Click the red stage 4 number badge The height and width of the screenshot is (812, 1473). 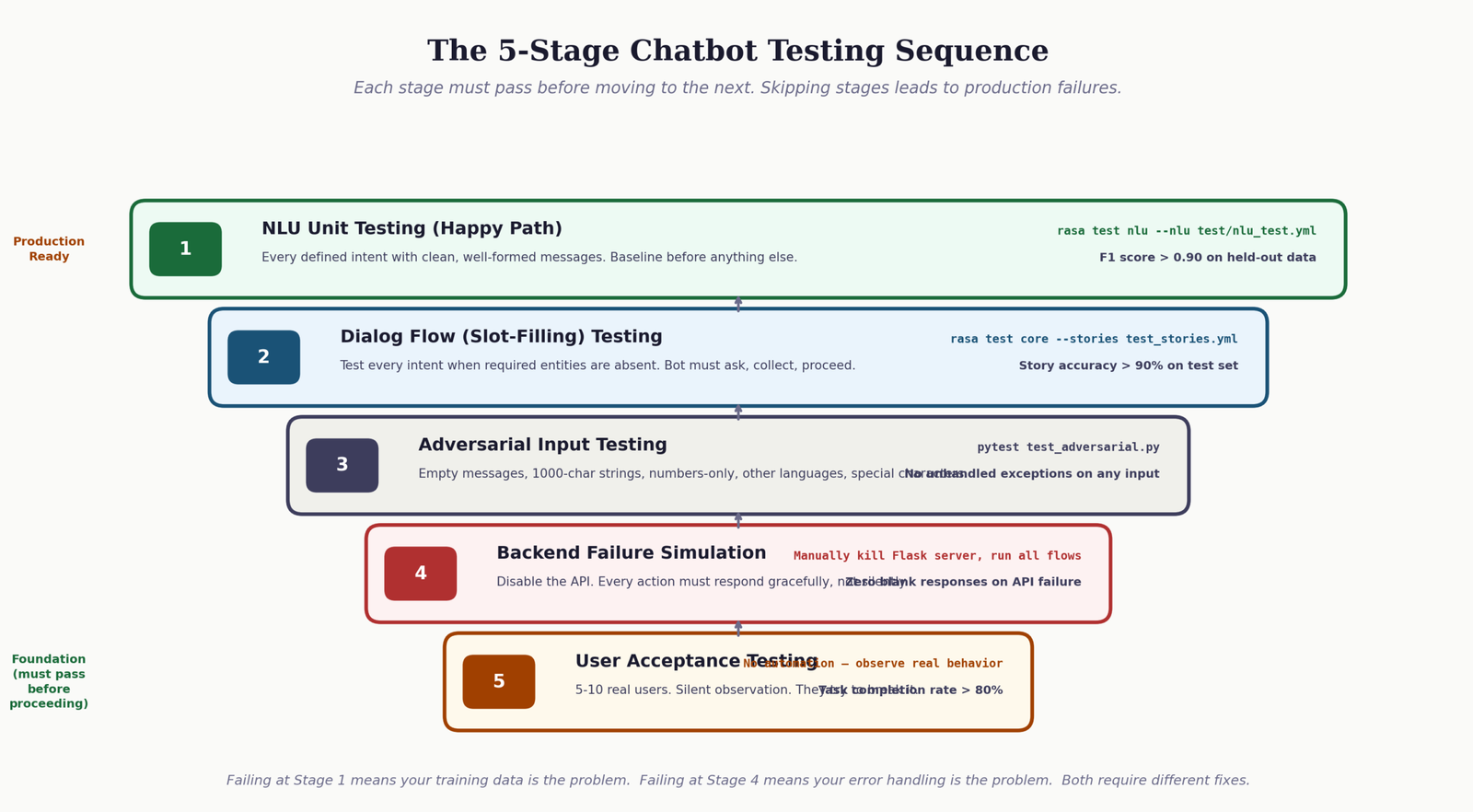tap(420, 574)
